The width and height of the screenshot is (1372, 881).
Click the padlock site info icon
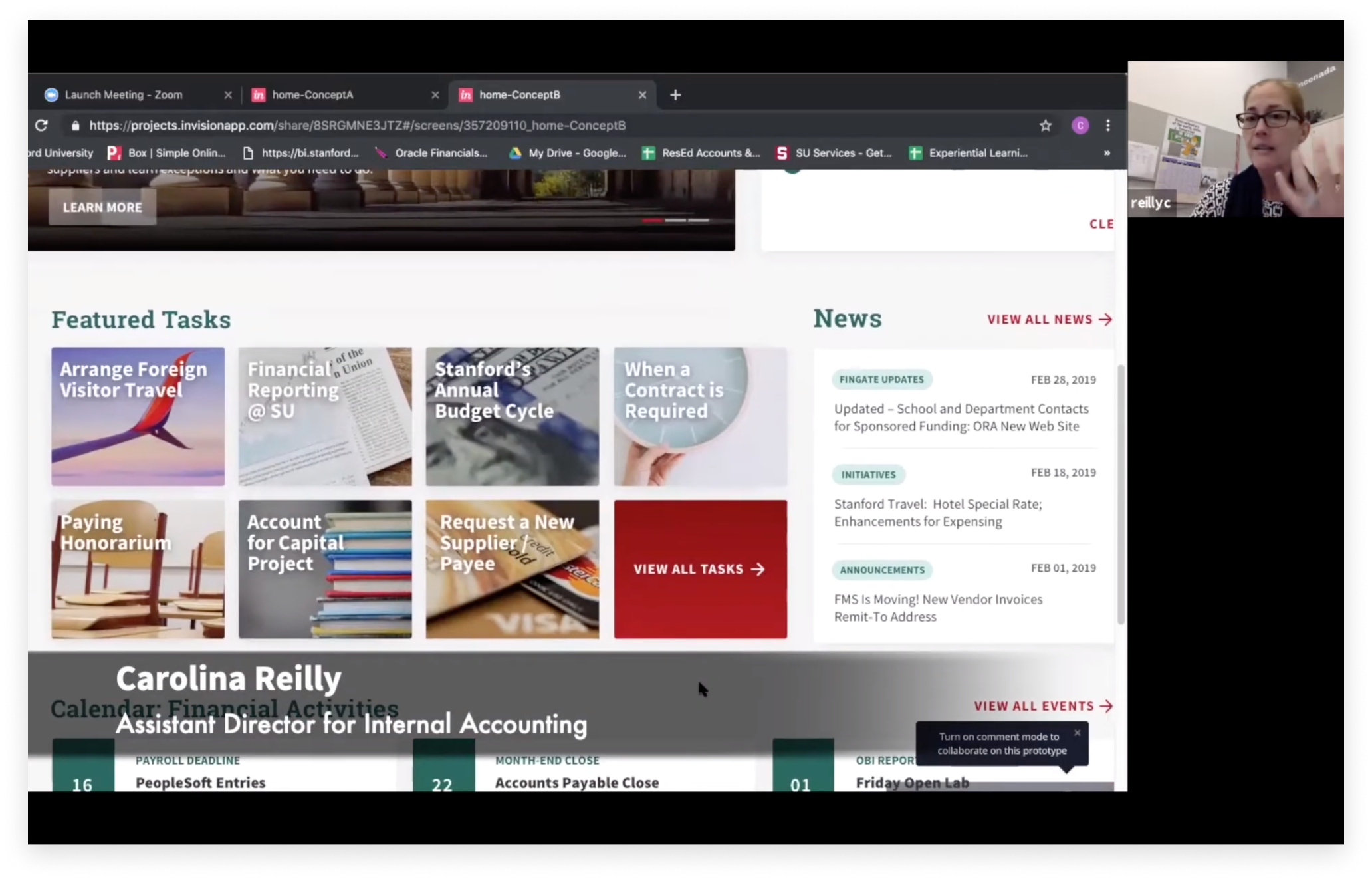coord(75,125)
